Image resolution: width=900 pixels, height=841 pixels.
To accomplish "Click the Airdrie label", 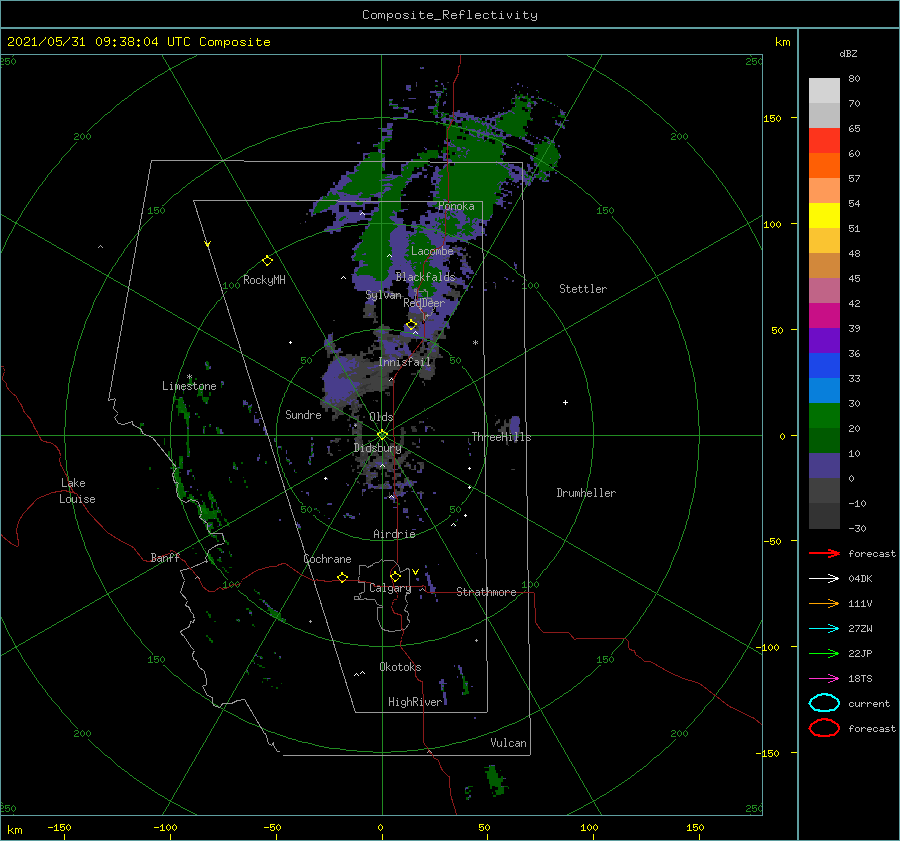I will 394,534.
